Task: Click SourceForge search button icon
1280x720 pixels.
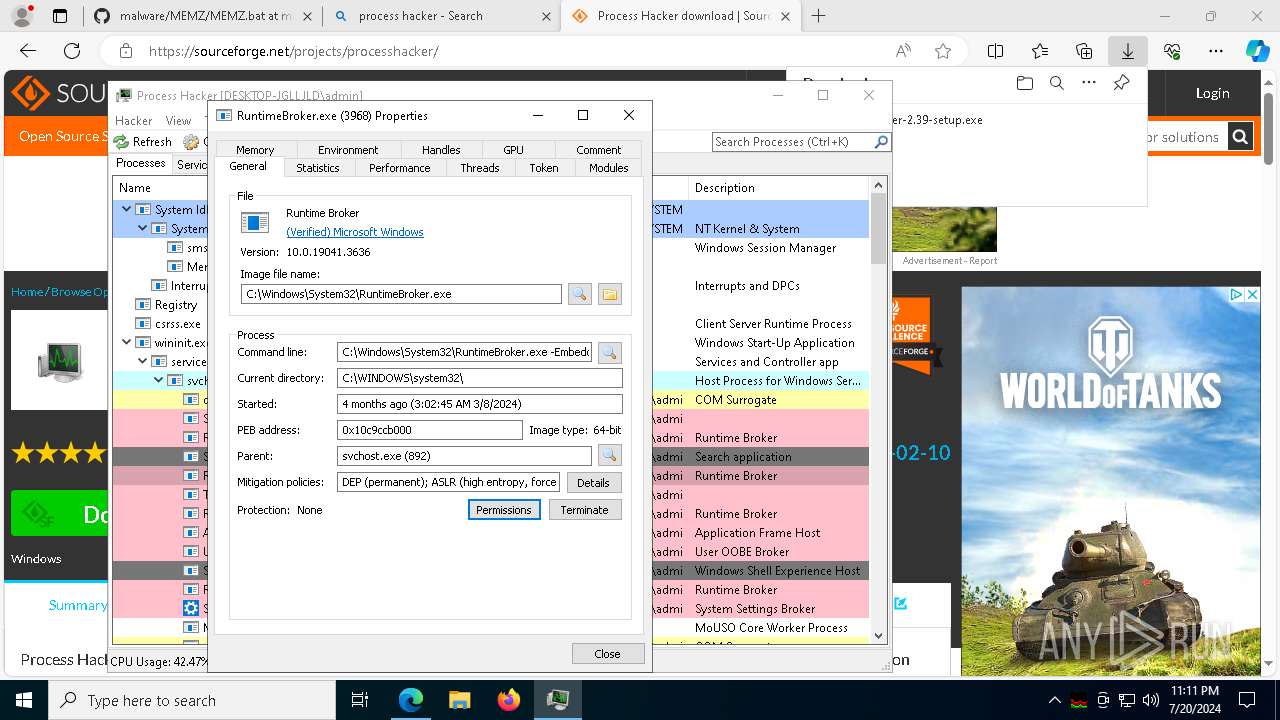Action: coord(1240,137)
